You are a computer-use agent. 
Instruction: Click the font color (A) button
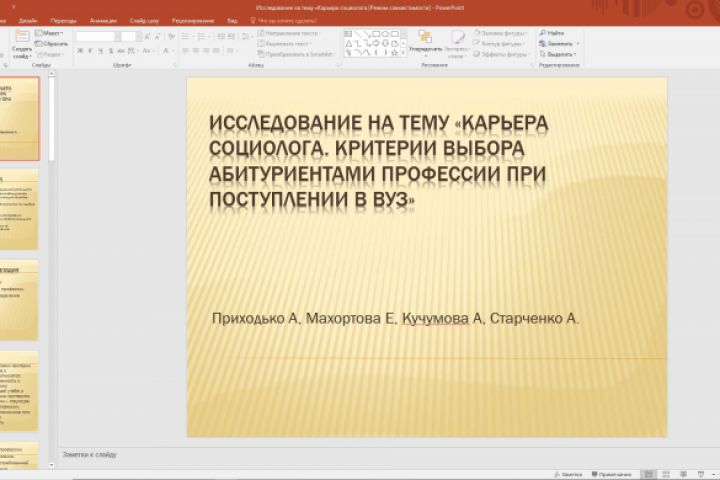click(166, 51)
